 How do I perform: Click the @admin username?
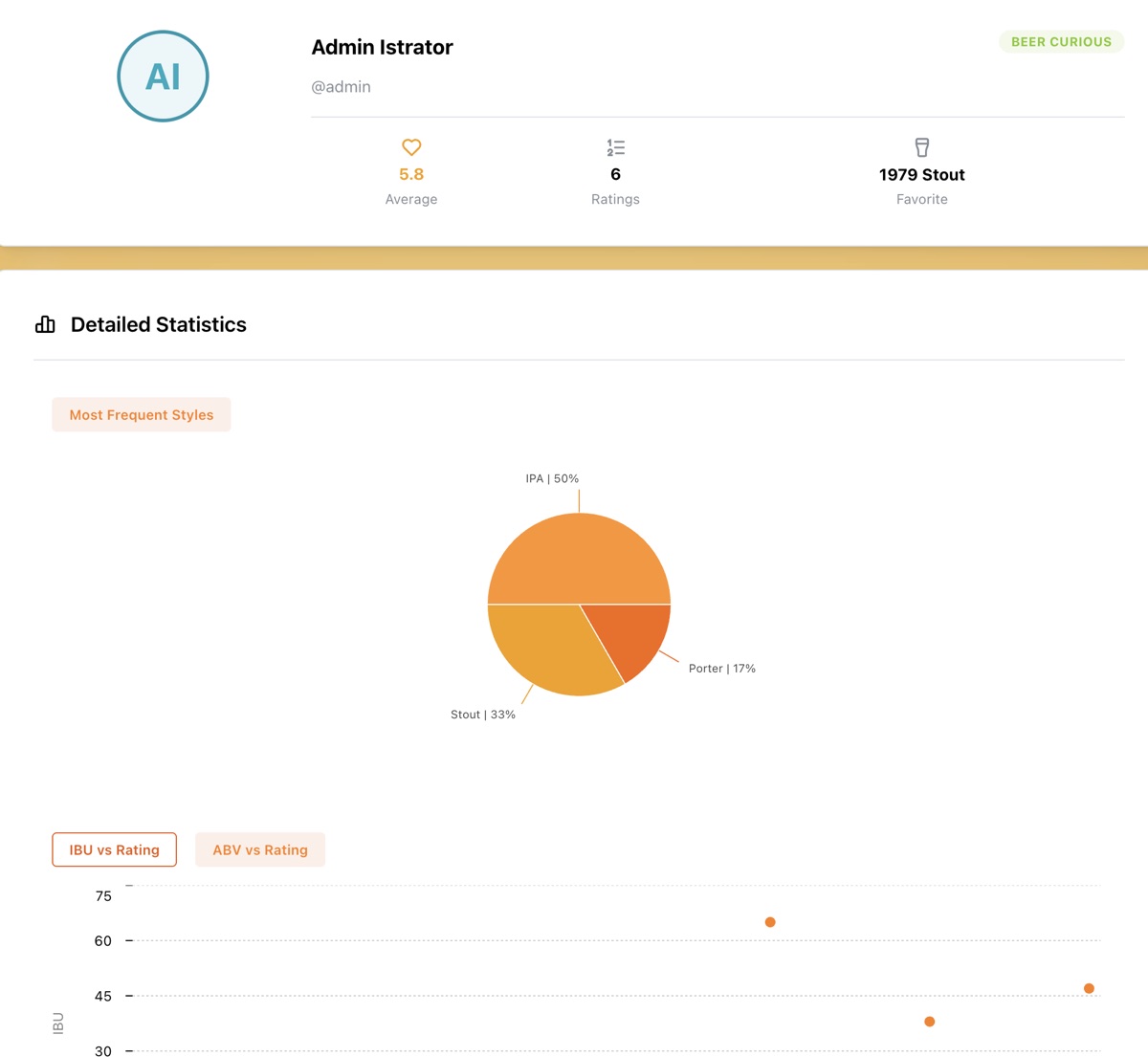tap(341, 86)
